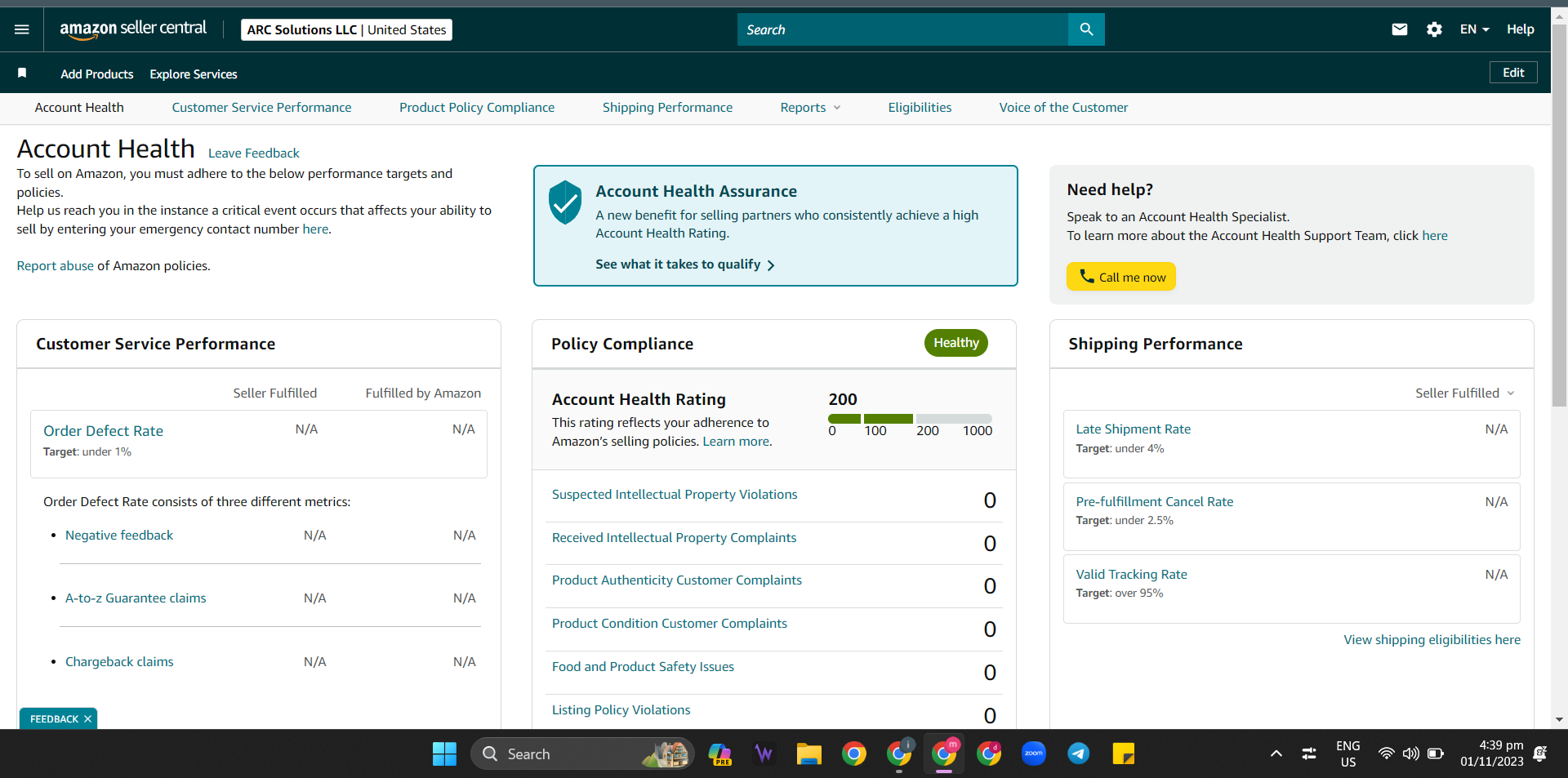Show hidden system tray icons
The height and width of the screenshot is (778, 1568).
click(x=1276, y=754)
